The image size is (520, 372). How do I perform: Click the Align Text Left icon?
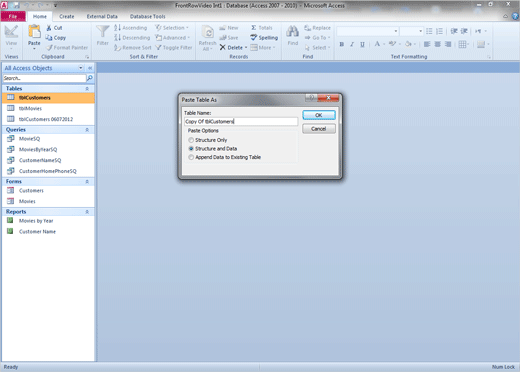427,44
